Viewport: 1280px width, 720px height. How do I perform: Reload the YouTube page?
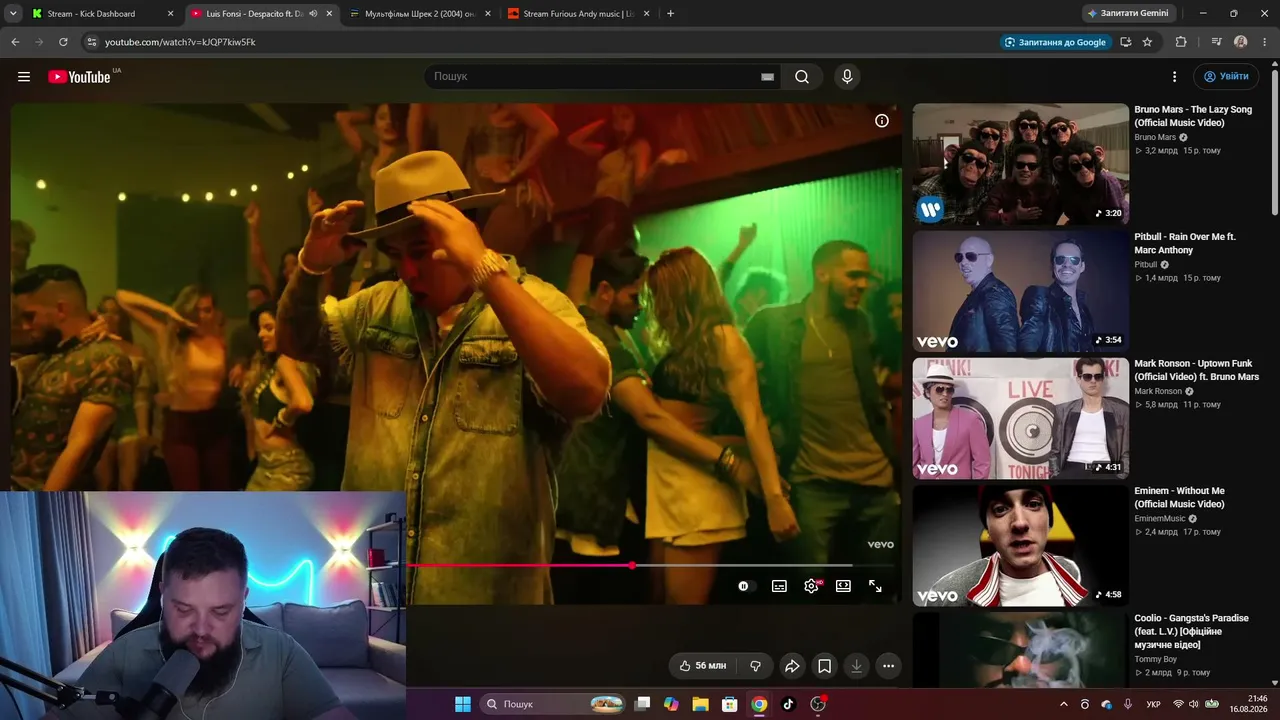pos(63,42)
